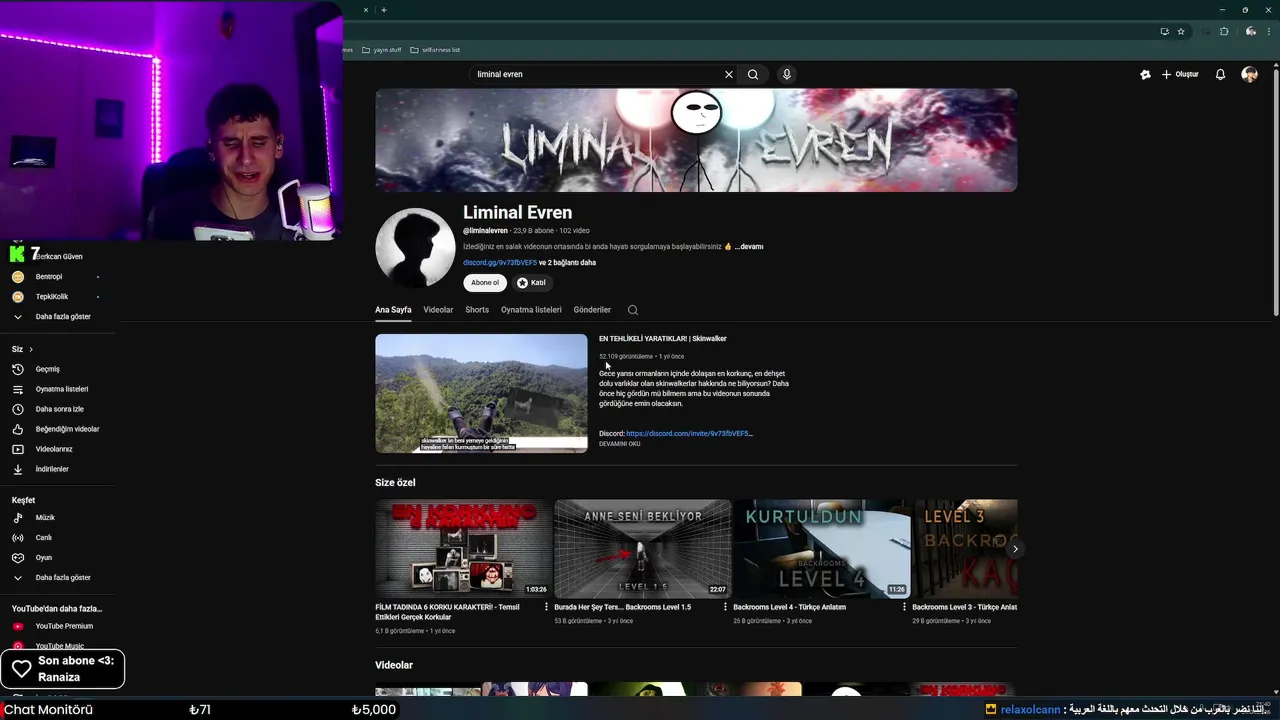The height and width of the screenshot is (720, 1280).
Task: Open options menu for Backrooms Level 4
Action: click(x=904, y=607)
